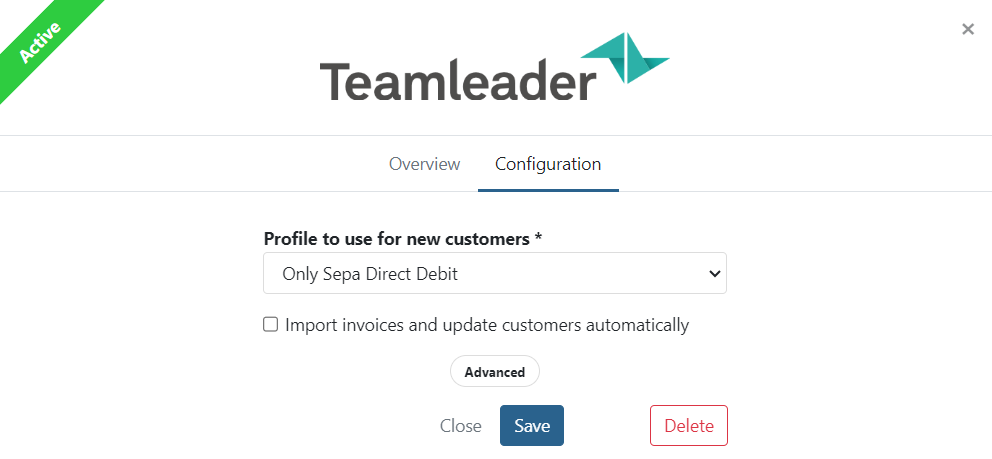Click the Close text link
992x459 pixels.
coord(461,426)
